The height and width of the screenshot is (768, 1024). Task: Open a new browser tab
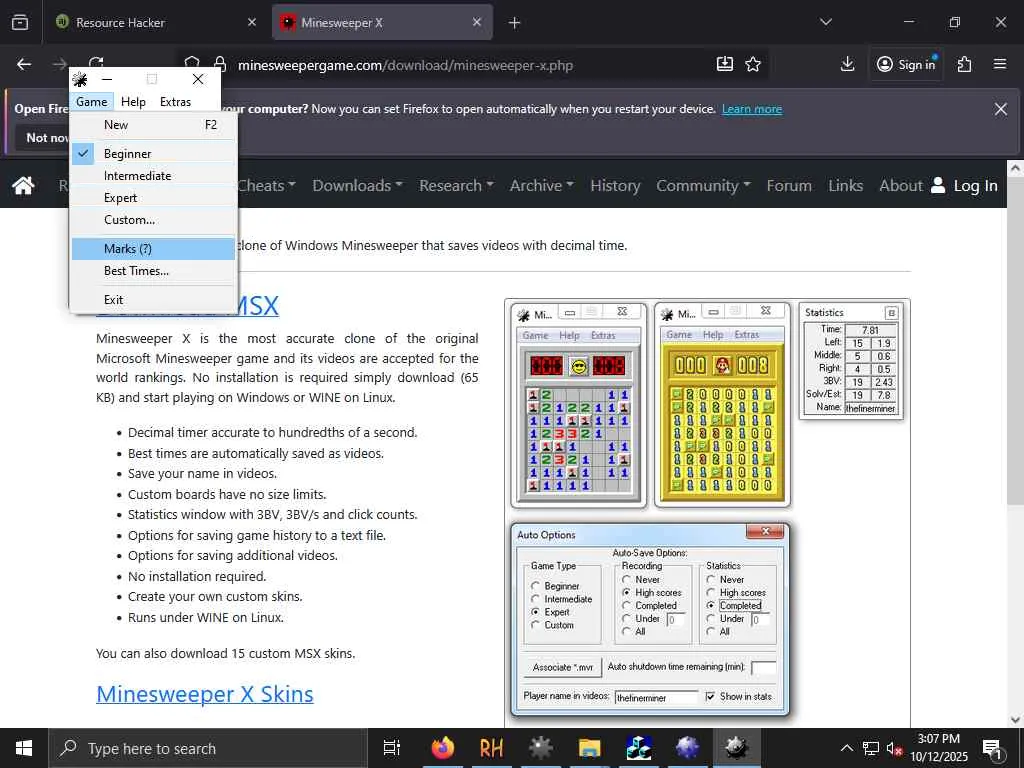pyautogui.click(x=515, y=23)
